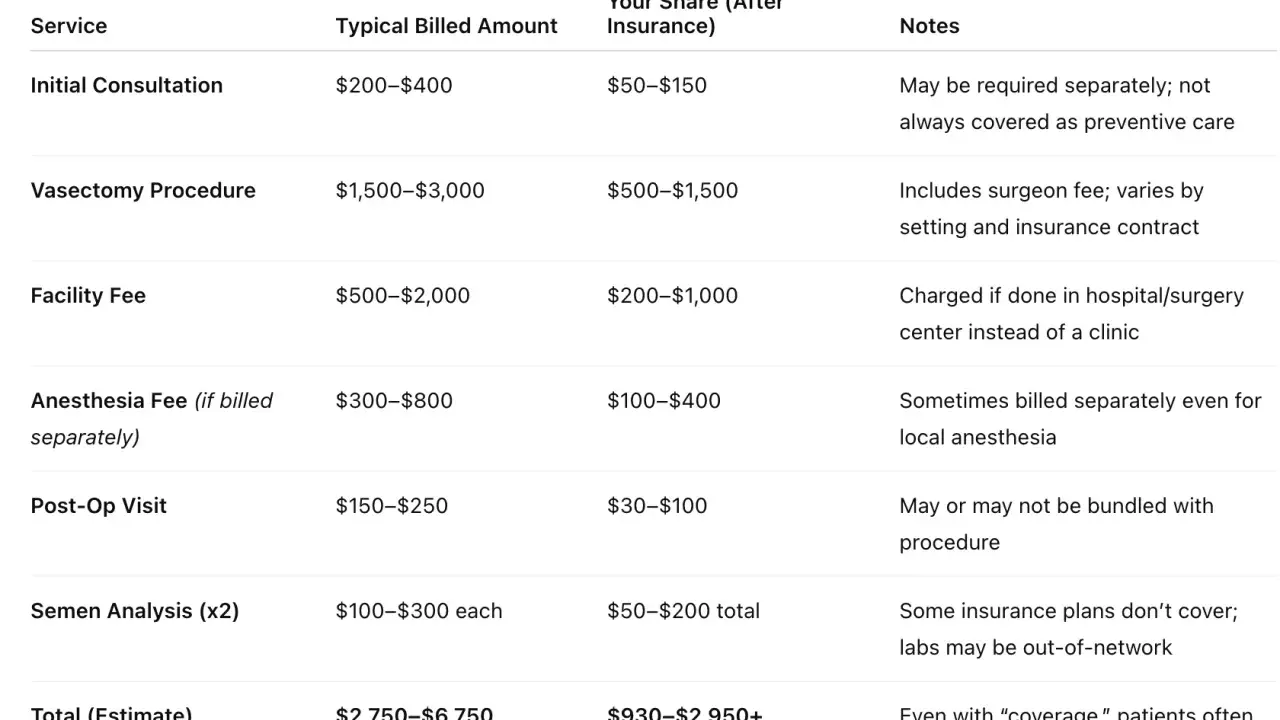
Task: Click the Service column header
Action: click(69, 26)
